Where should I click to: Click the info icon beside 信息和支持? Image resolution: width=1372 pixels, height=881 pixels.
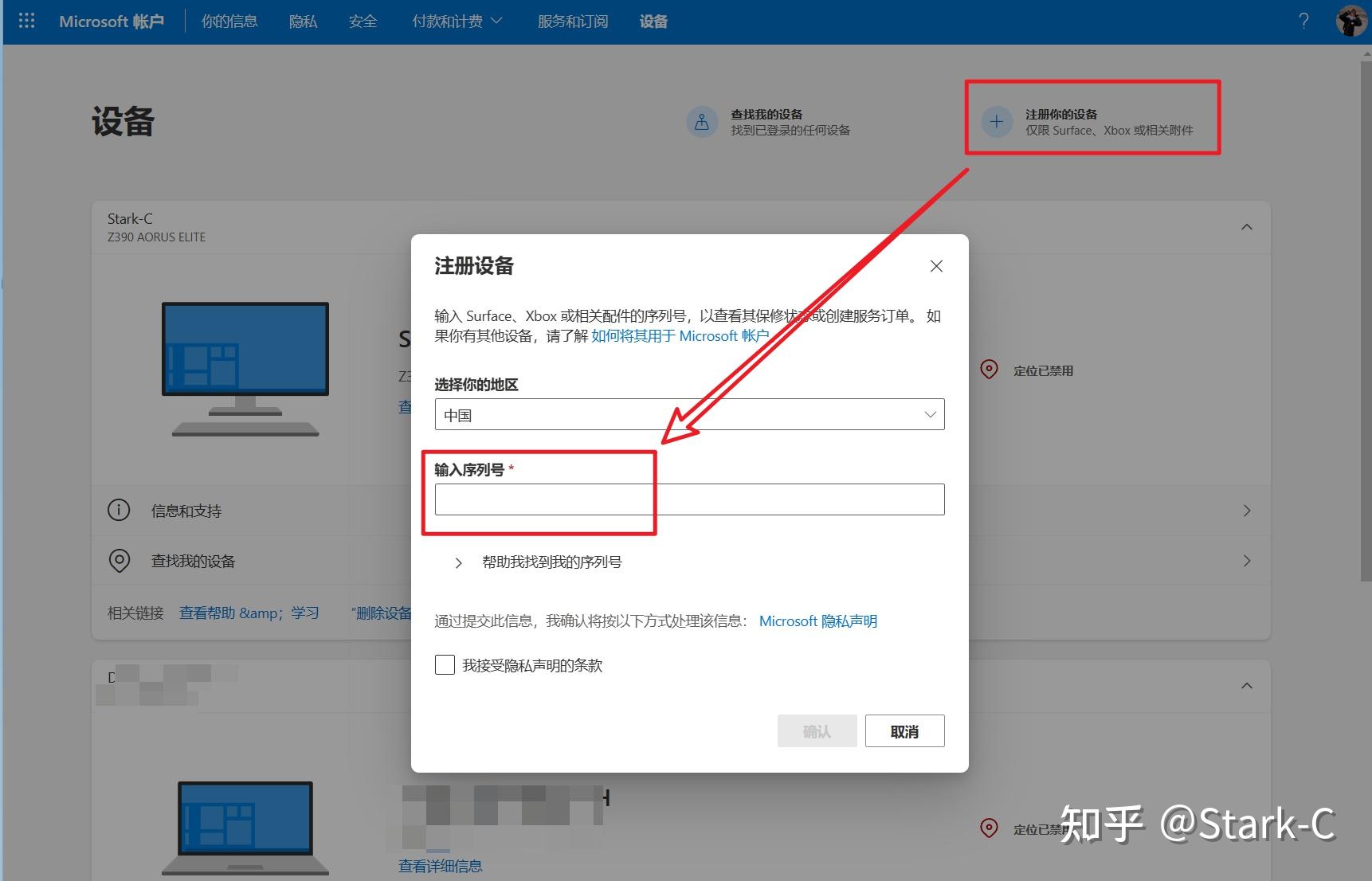pyautogui.click(x=119, y=510)
